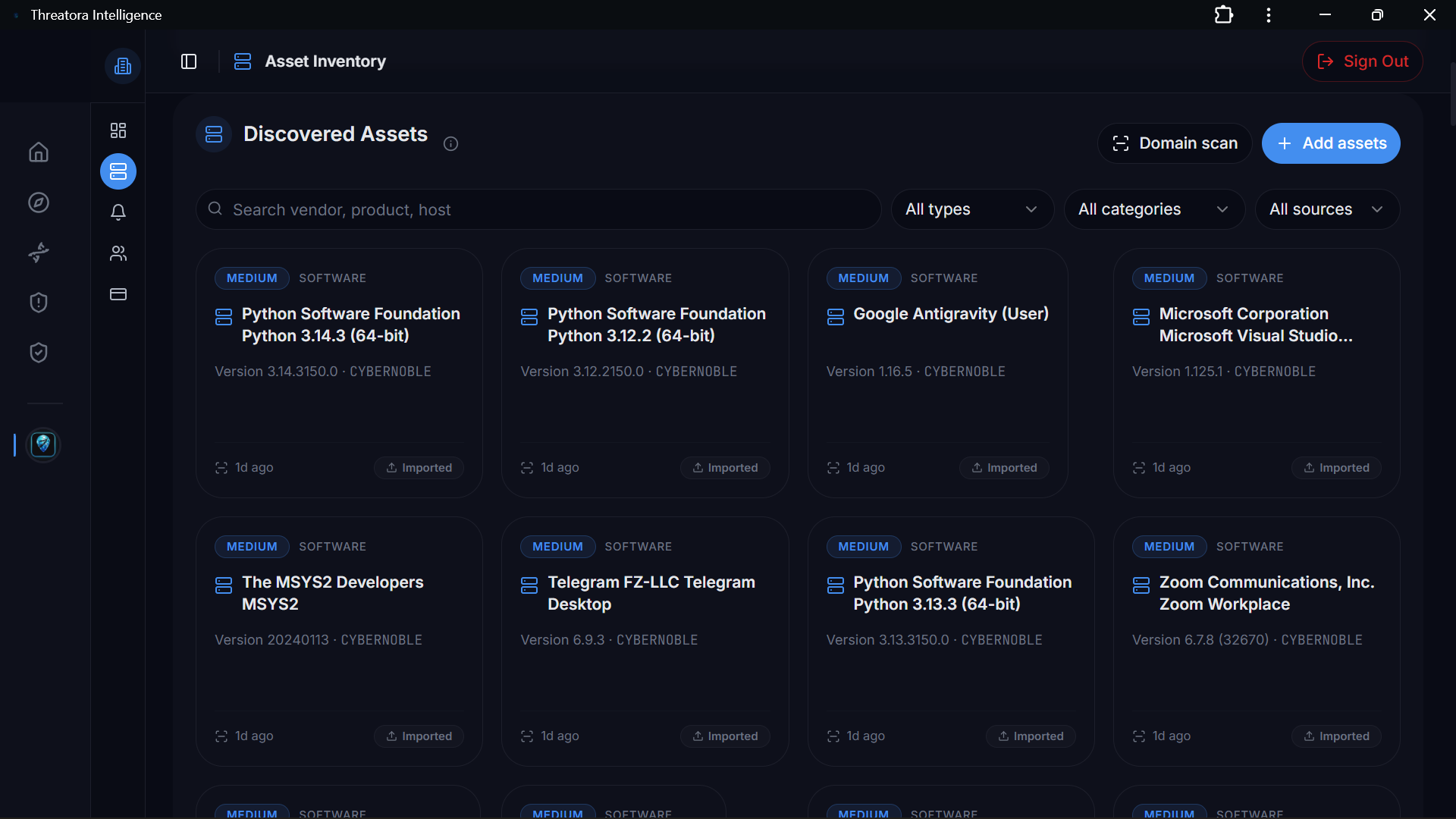The image size is (1456, 819).
Task: Click Imported badge on Telegram Desktop card
Action: [725, 736]
